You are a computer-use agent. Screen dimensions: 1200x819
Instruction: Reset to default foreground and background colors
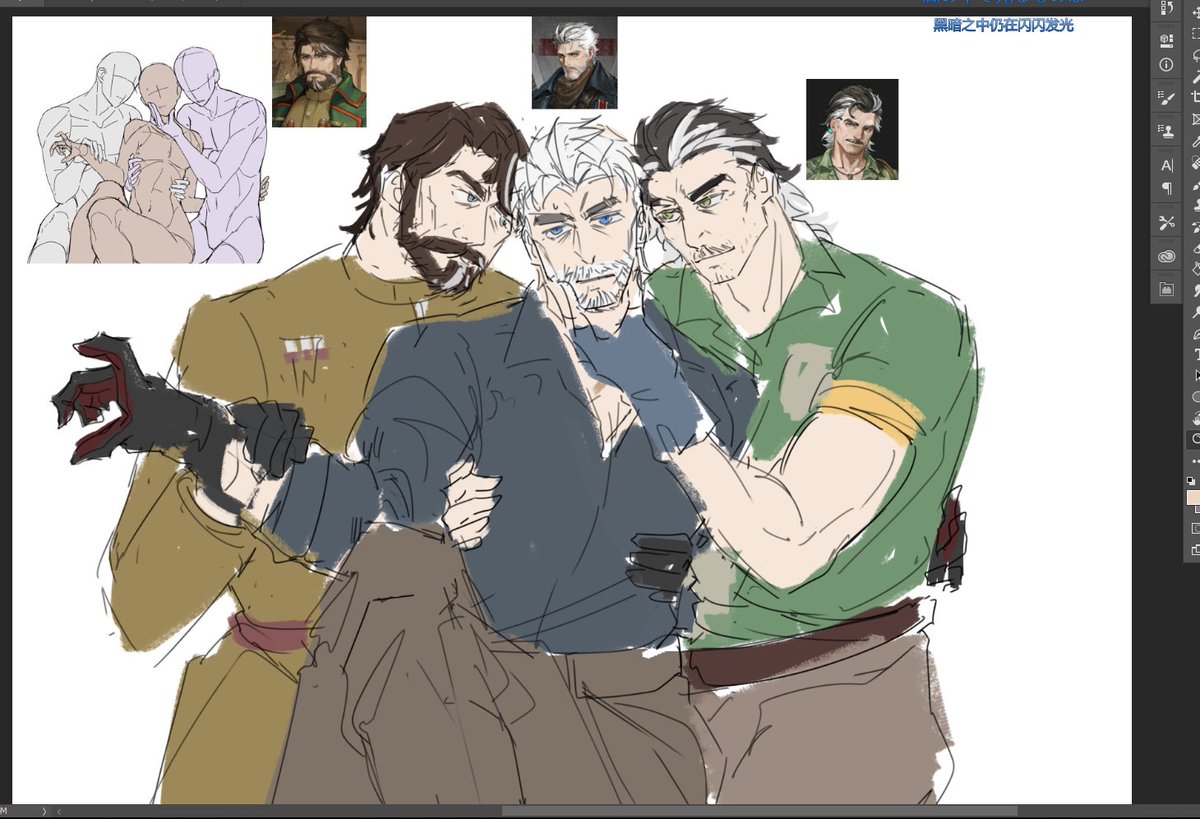point(1191,481)
